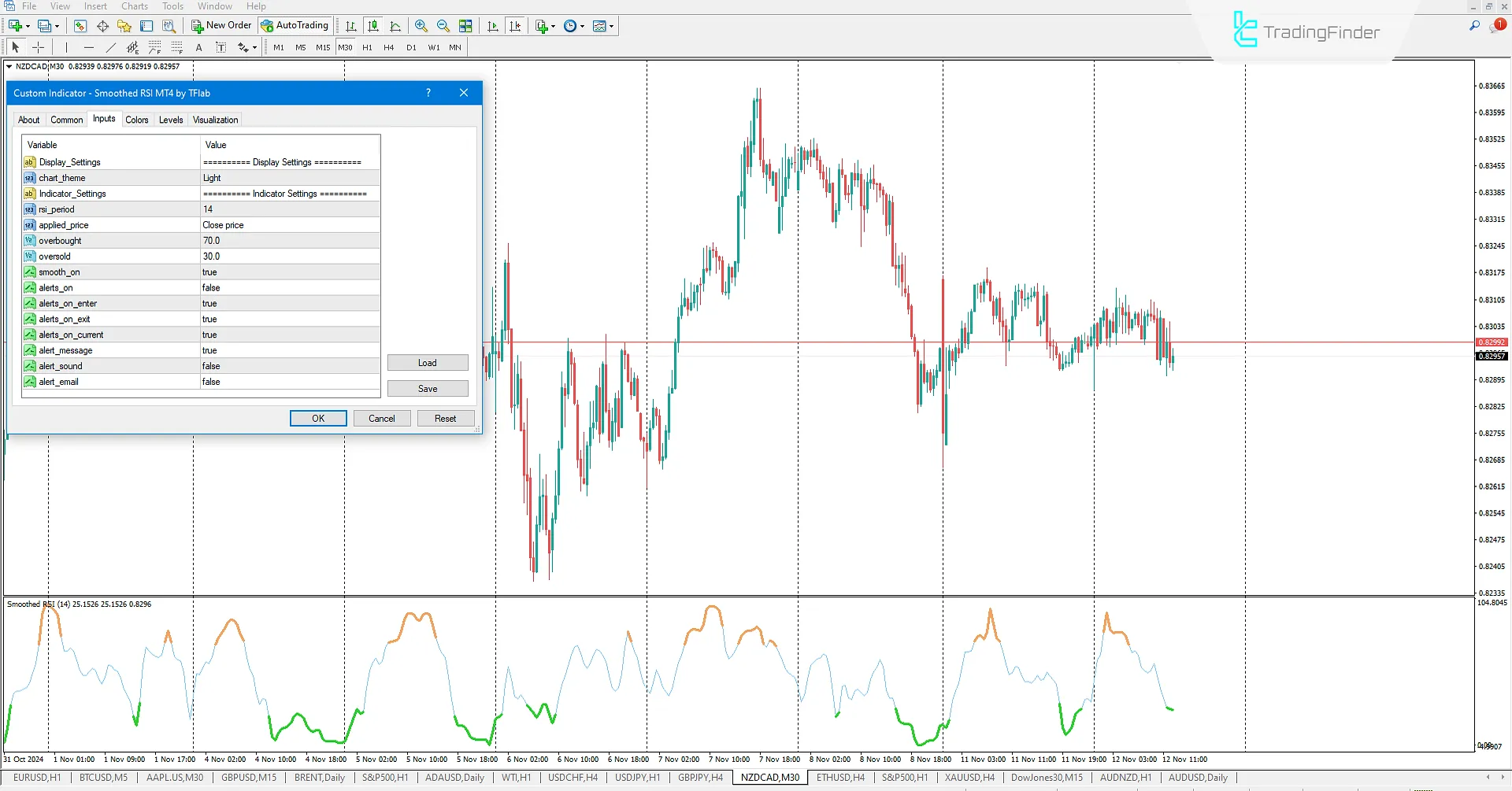Switch to the Colors tab

[137, 120]
